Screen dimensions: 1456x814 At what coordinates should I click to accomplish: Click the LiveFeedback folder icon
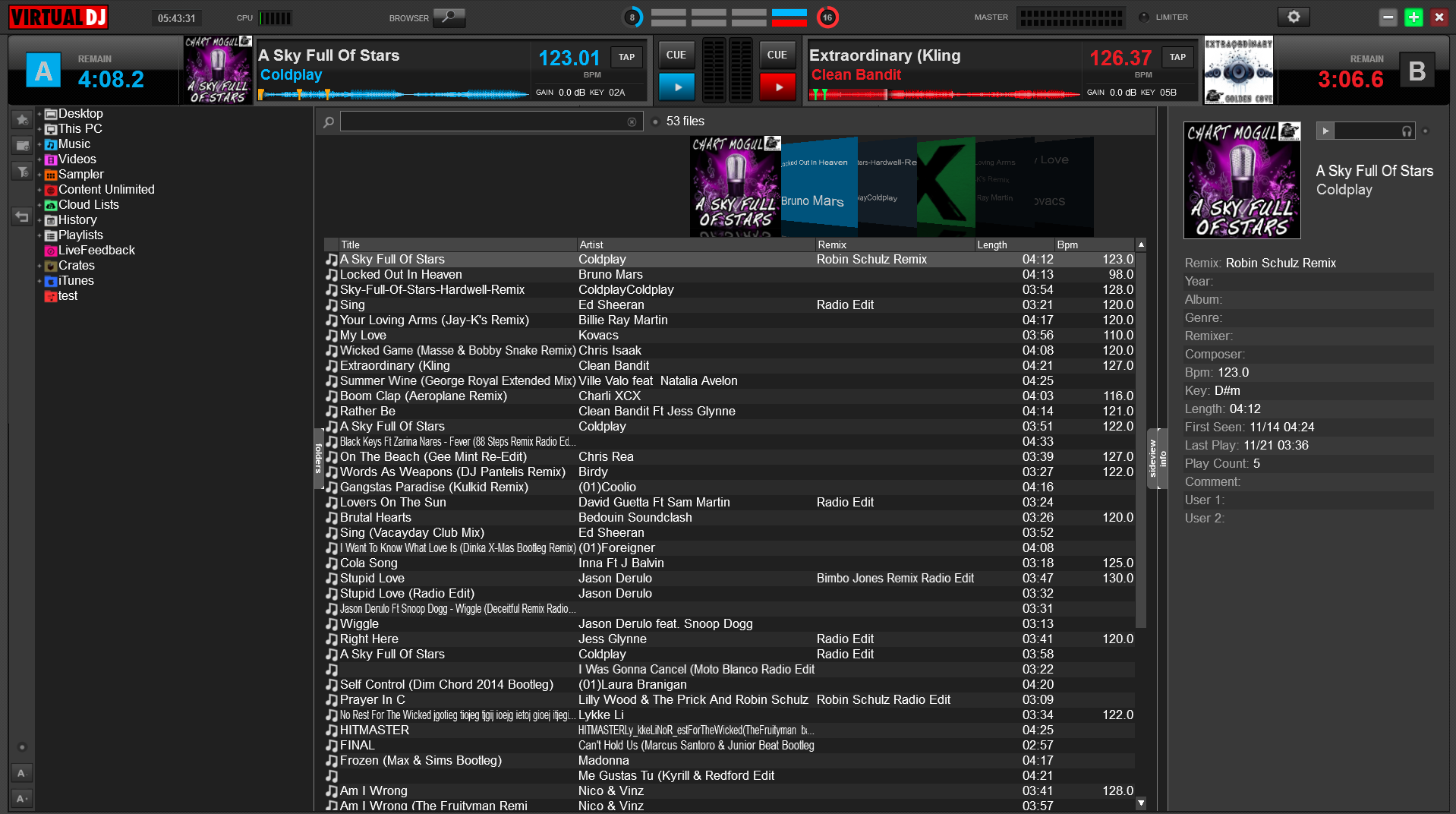coord(51,251)
